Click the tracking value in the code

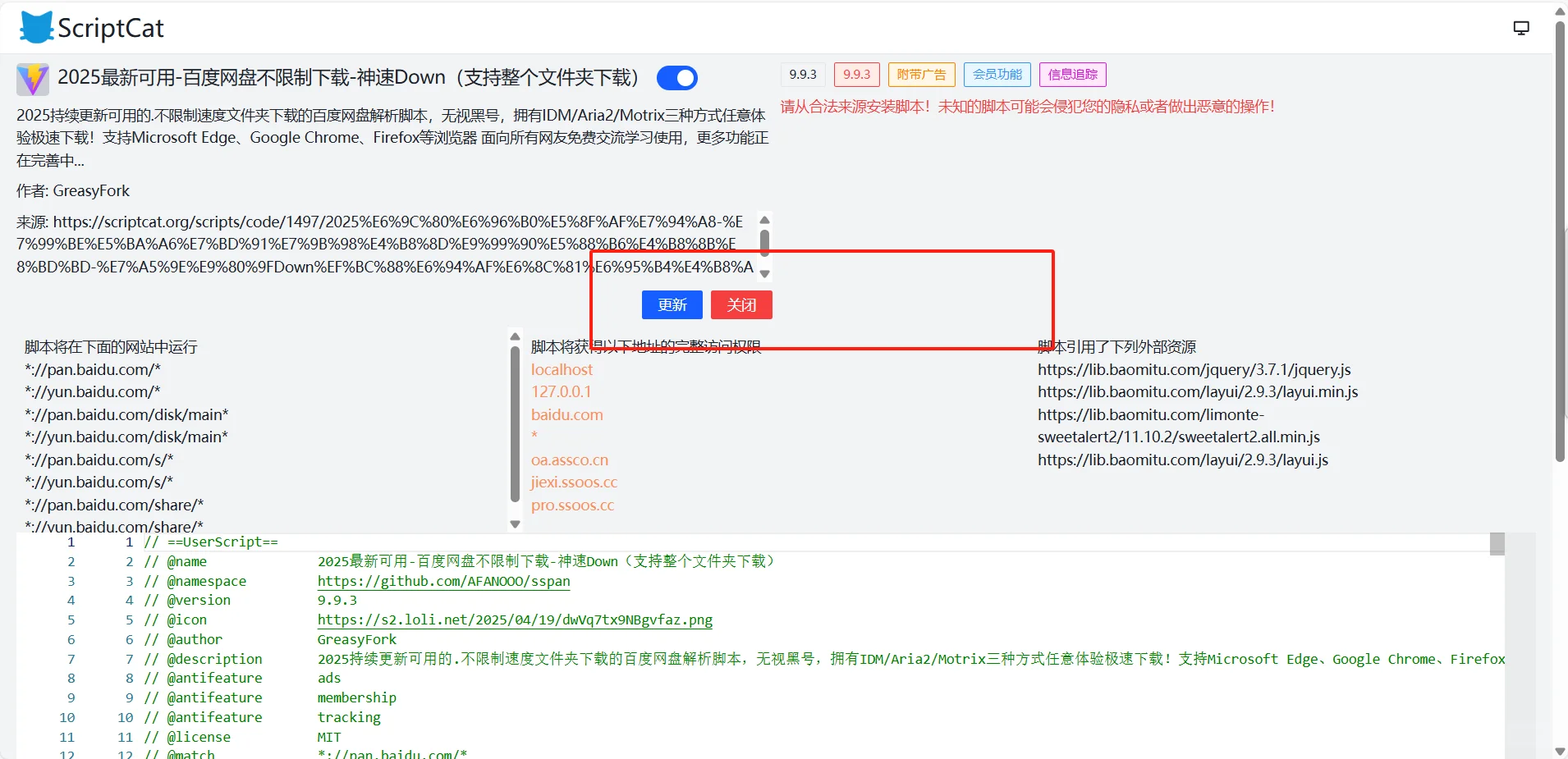click(349, 717)
